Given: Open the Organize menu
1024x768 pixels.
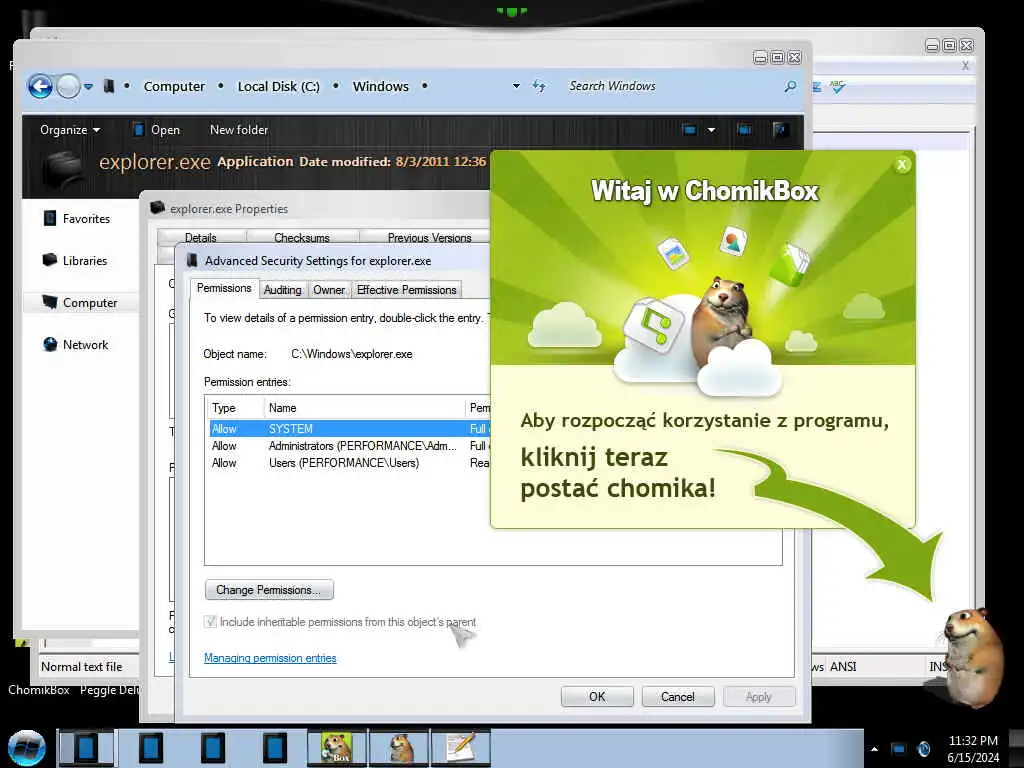Looking at the screenshot, I should click(x=70, y=129).
